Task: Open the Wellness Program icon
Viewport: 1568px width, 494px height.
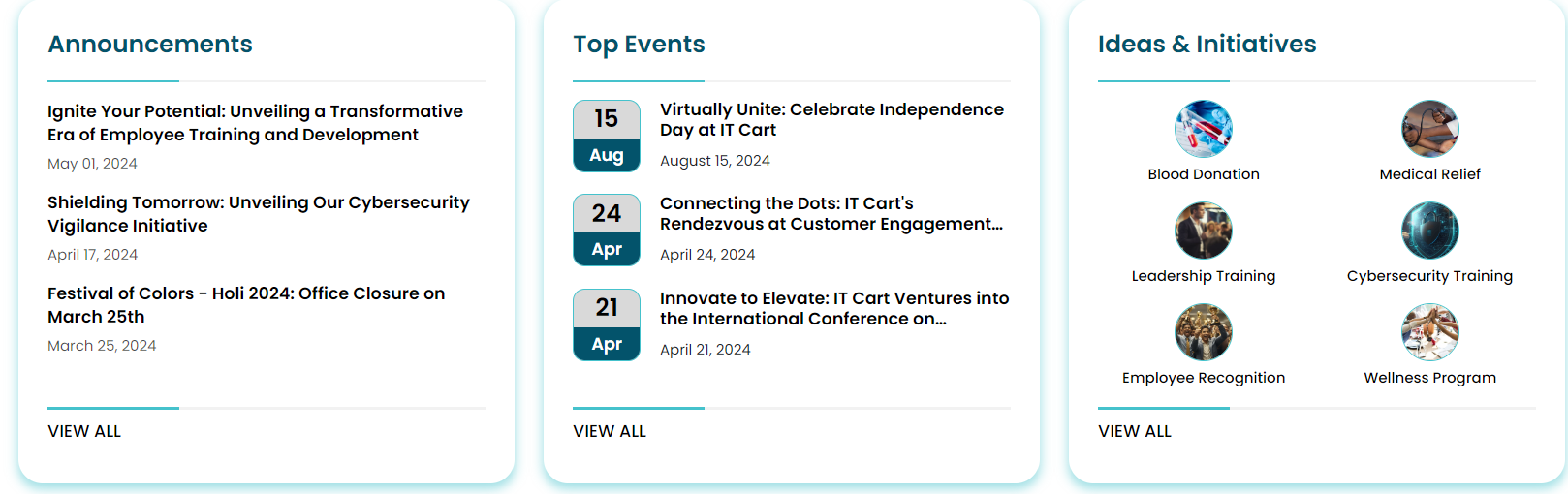Action: click(1429, 332)
